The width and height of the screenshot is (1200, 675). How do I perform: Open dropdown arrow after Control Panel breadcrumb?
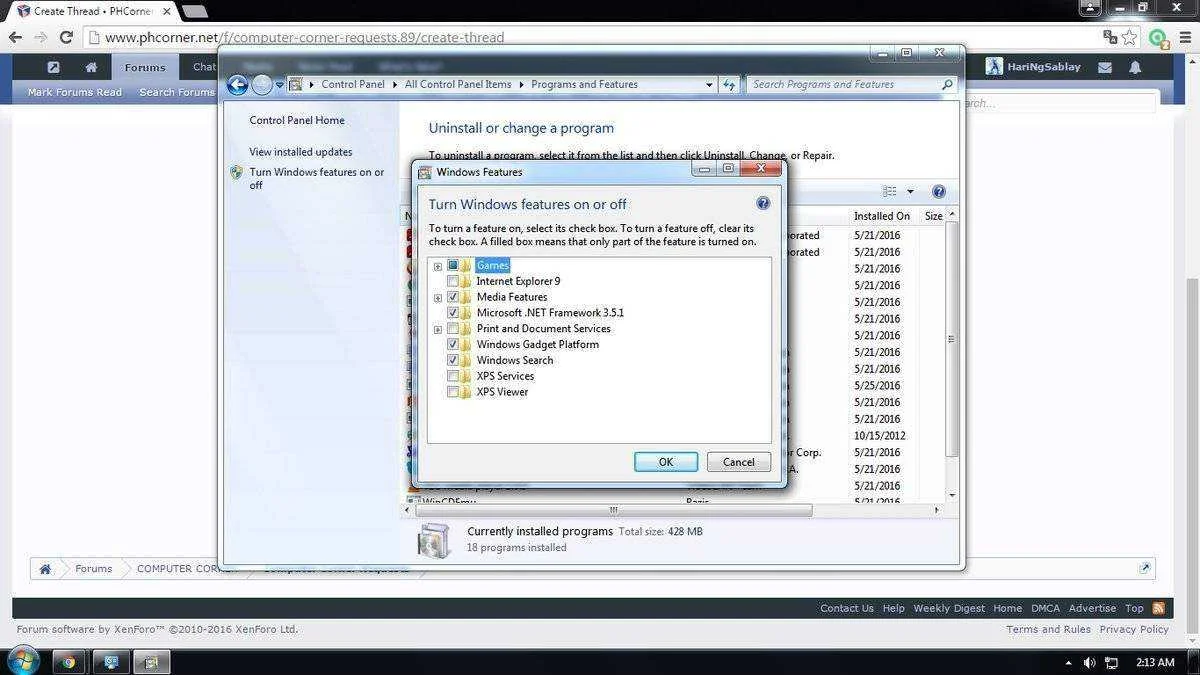coord(394,85)
